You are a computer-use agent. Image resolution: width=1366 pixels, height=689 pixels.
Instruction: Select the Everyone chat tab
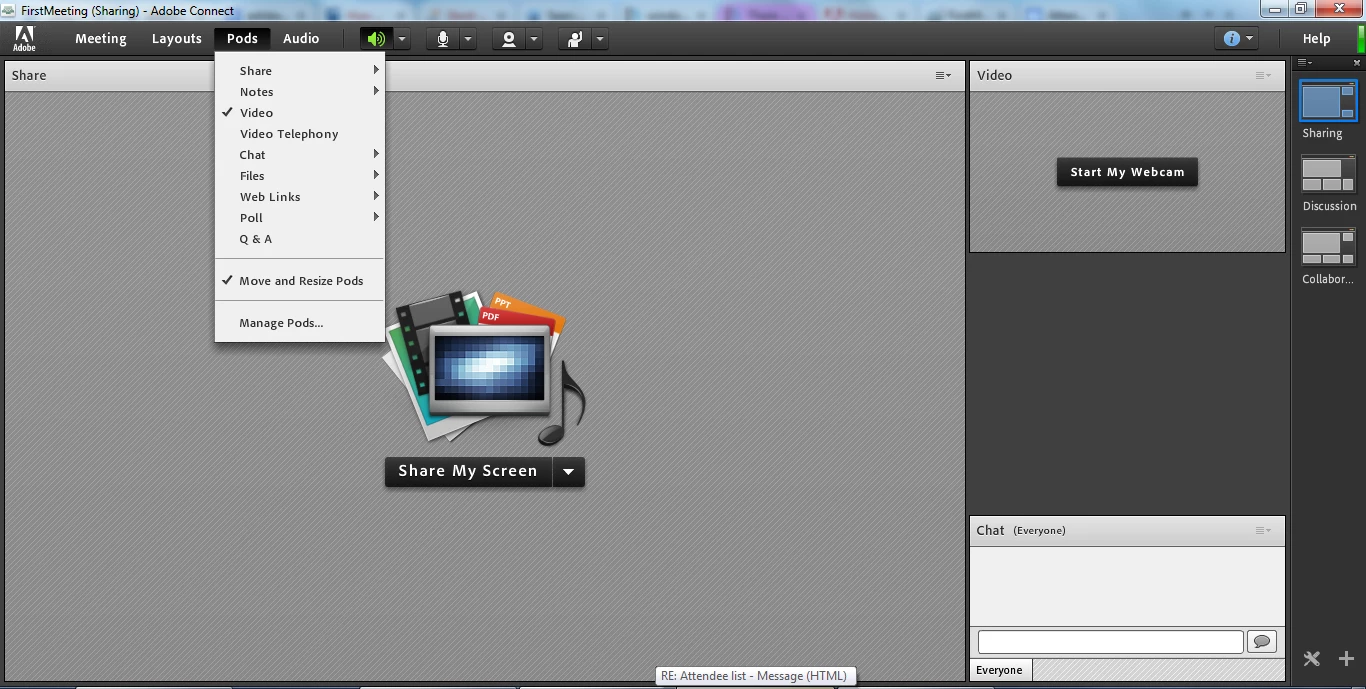pyautogui.click(x=999, y=670)
